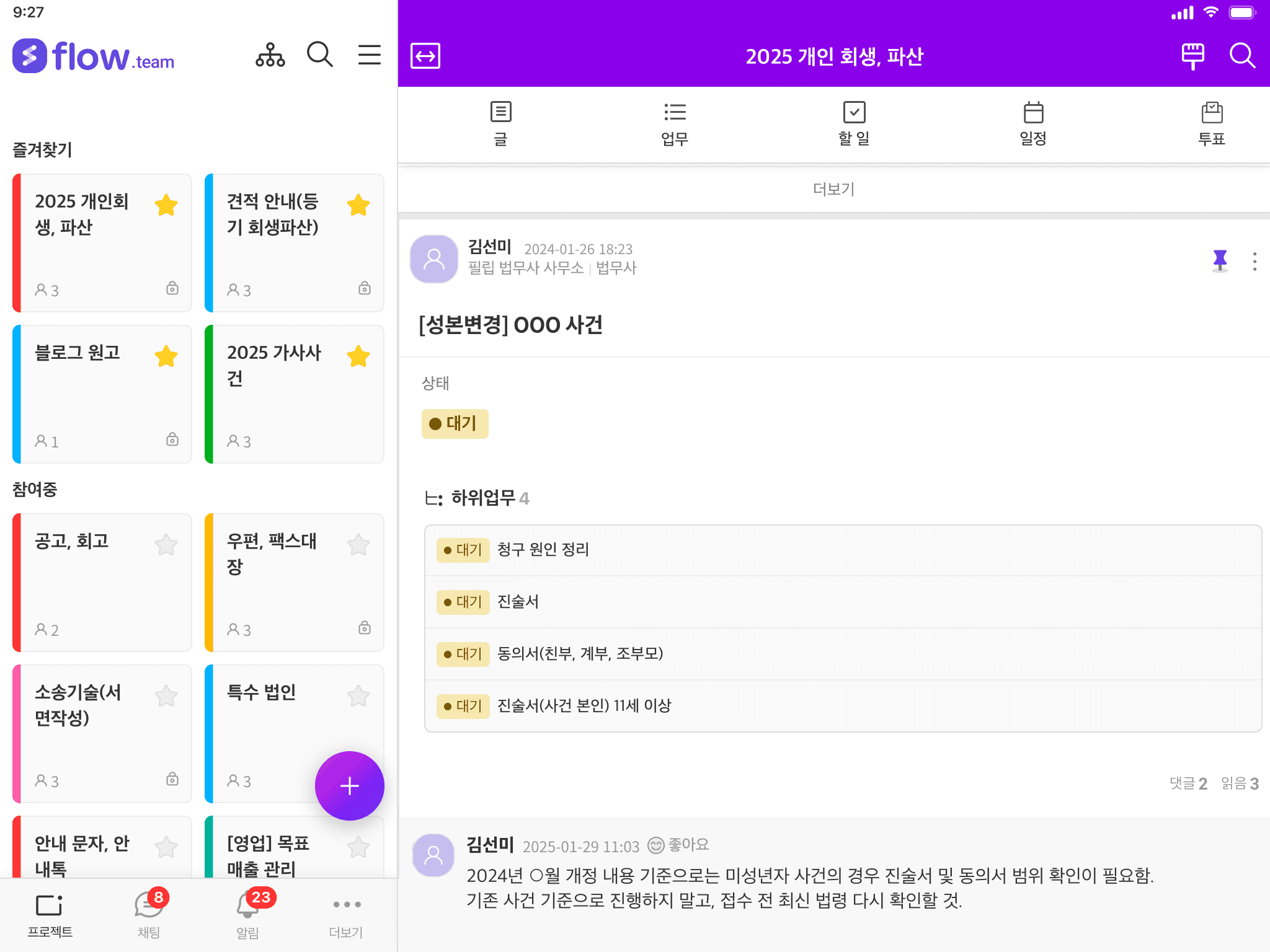
Task: Tap the search icon beside flow logo
Action: [x=320, y=55]
